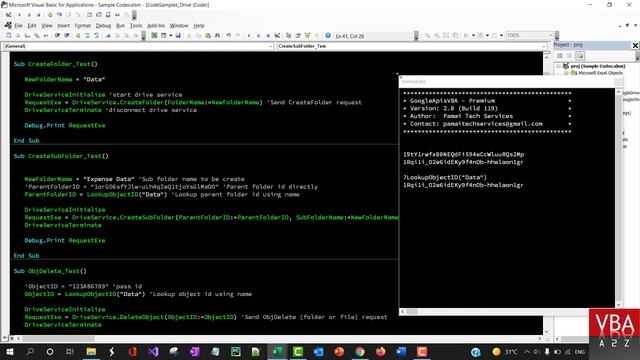
Task: Close the Project panel
Action: [x=635, y=45]
